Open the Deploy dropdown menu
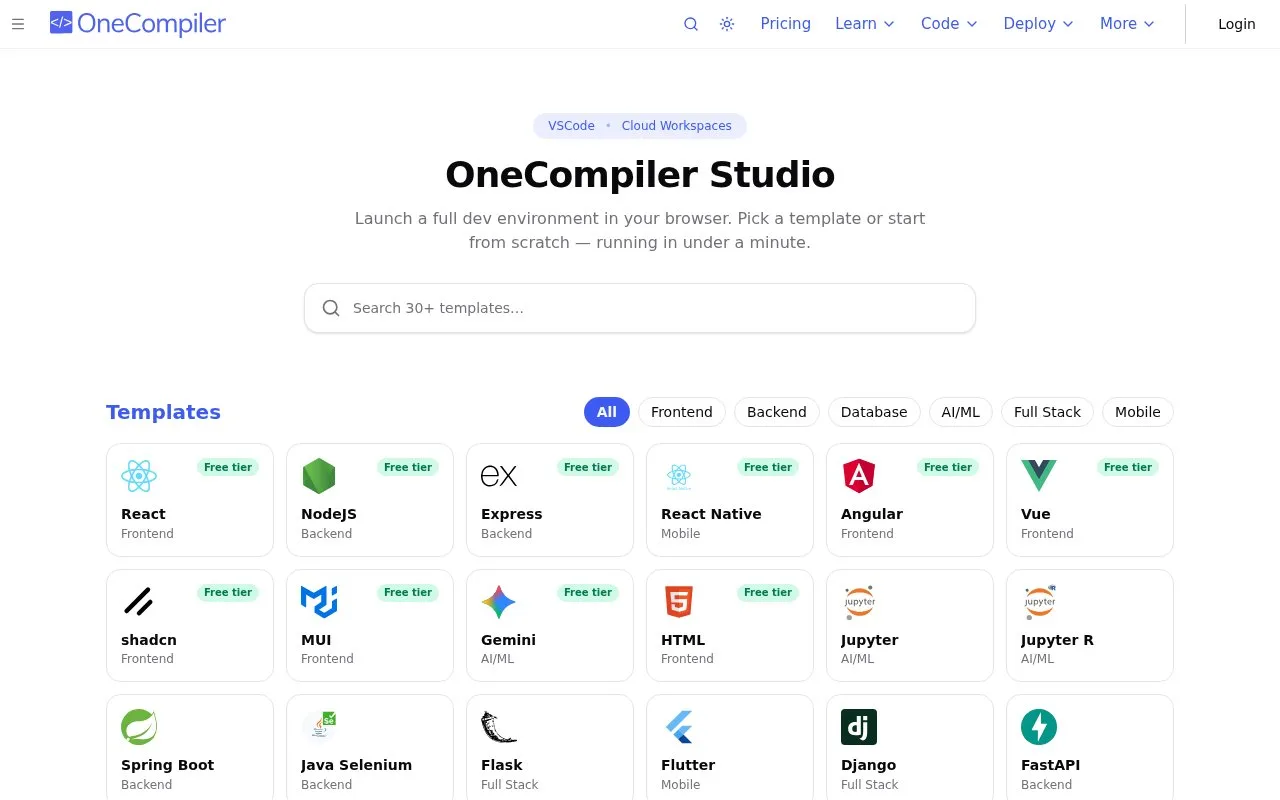 point(1039,24)
